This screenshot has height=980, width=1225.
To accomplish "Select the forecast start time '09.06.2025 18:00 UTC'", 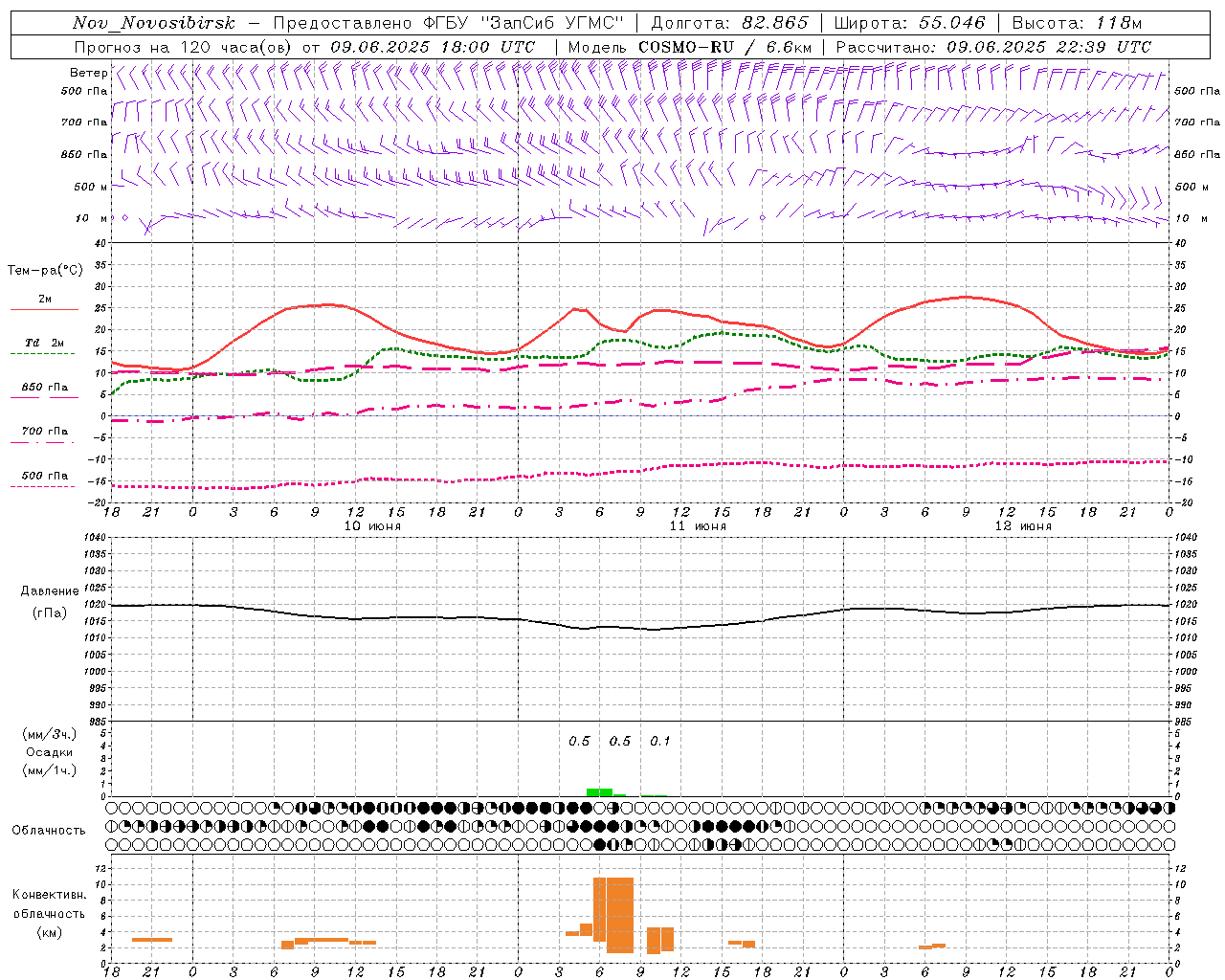I will pos(433,47).
